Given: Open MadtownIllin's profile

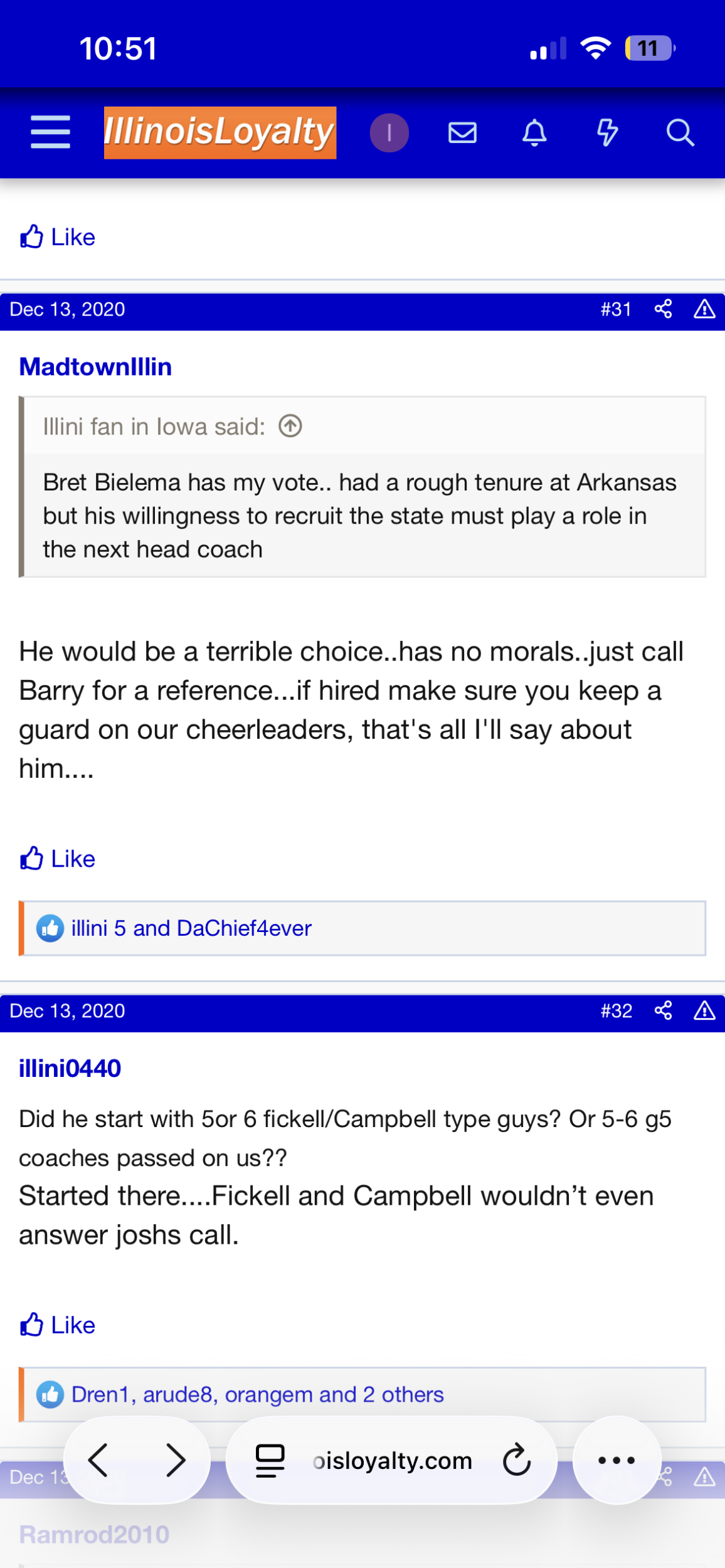Looking at the screenshot, I should pos(95,367).
